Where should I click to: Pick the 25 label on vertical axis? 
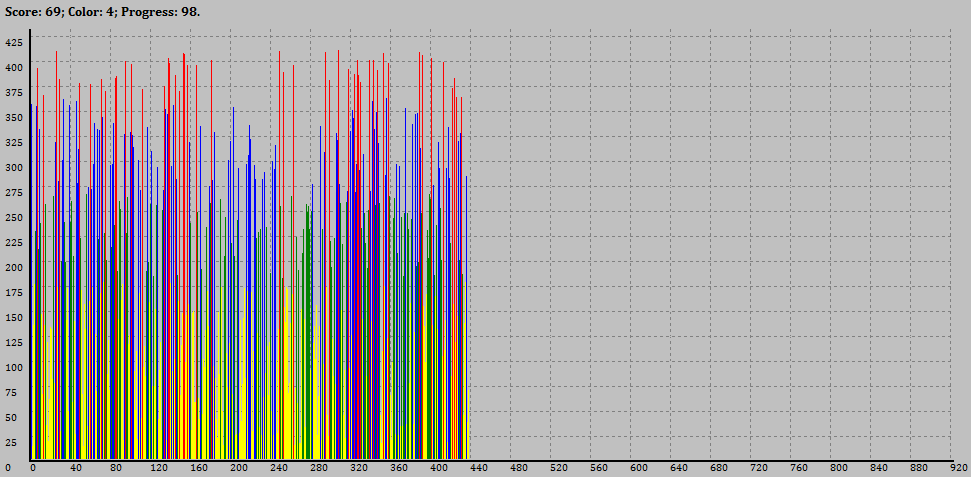pyautogui.click(x=13, y=442)
